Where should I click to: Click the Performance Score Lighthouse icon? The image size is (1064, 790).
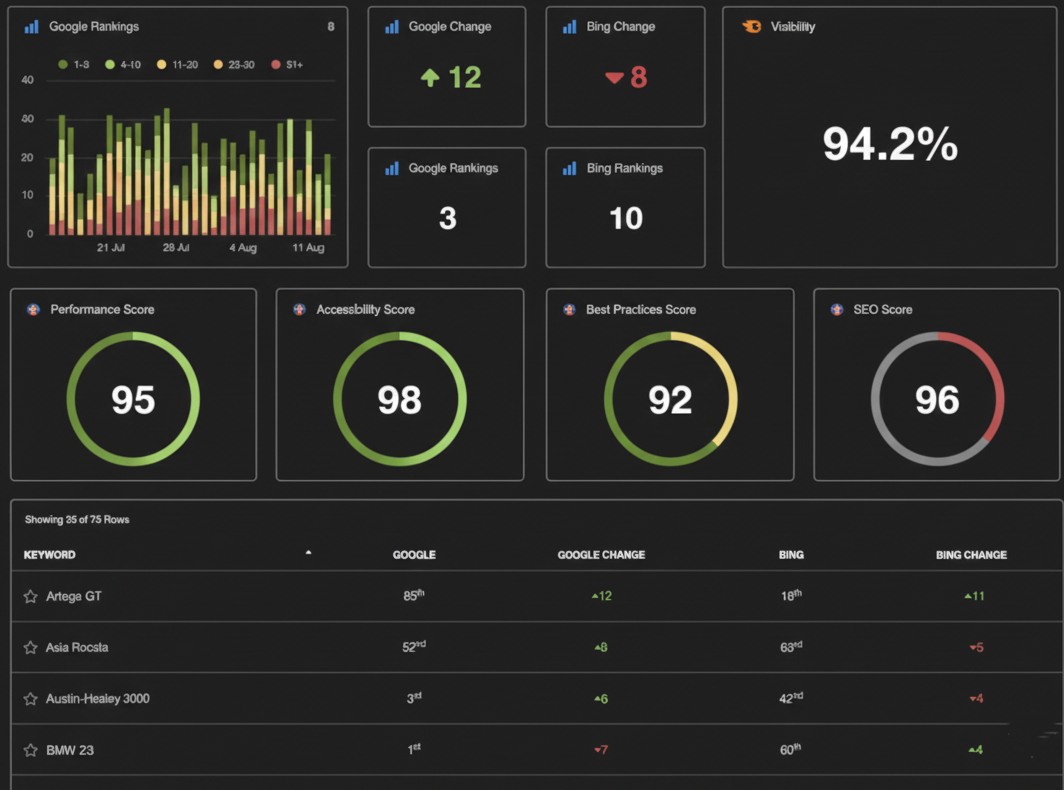tap(33, 310)
